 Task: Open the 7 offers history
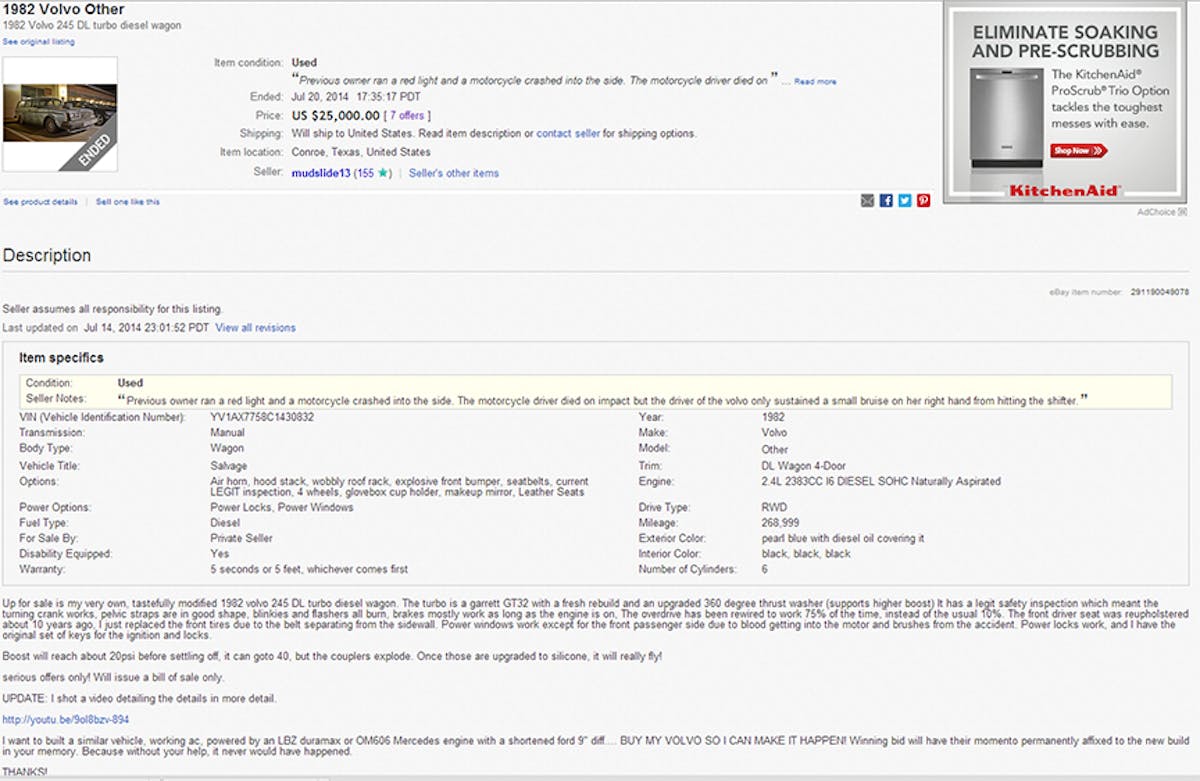click(x=407, y=116)
